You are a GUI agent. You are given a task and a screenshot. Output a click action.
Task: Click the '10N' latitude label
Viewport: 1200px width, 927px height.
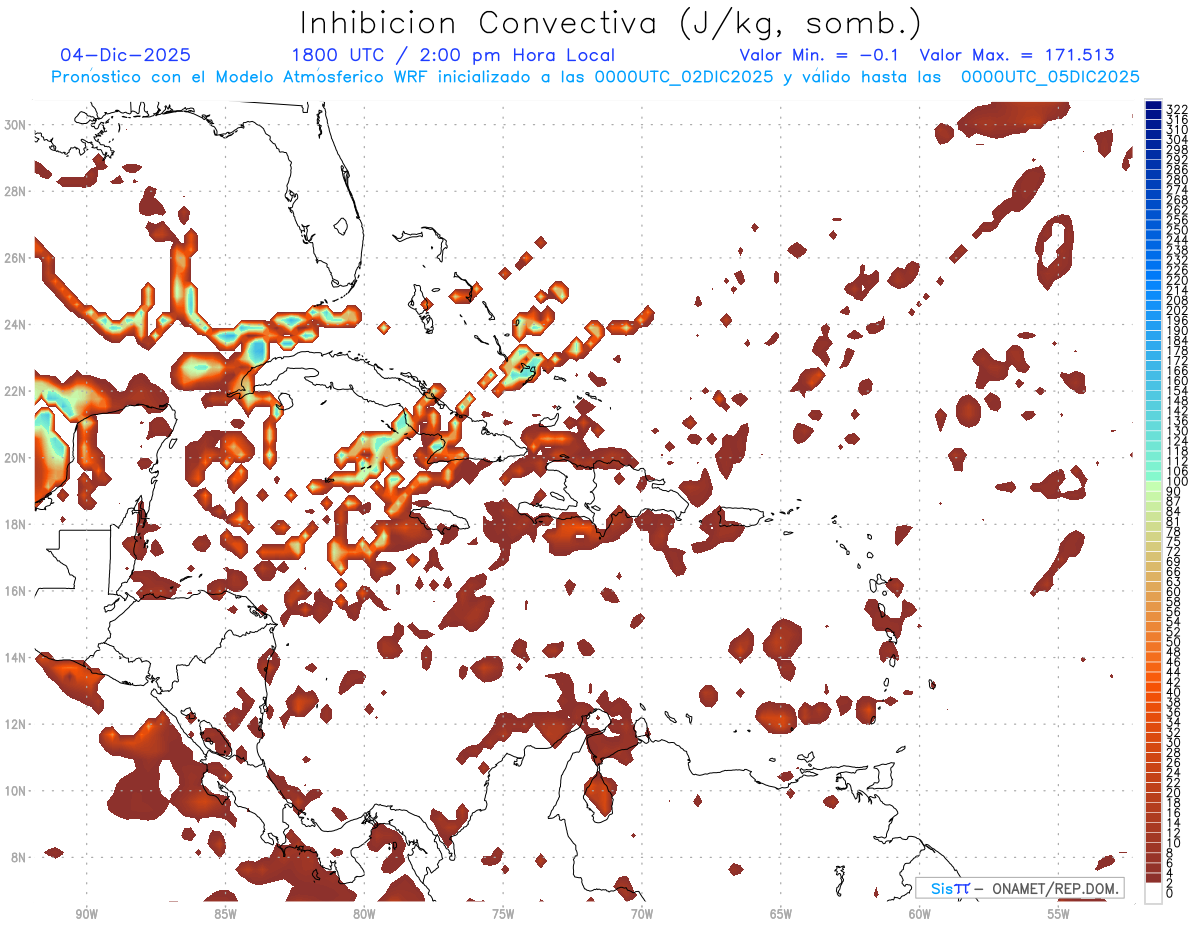click(x=16, y=790)
